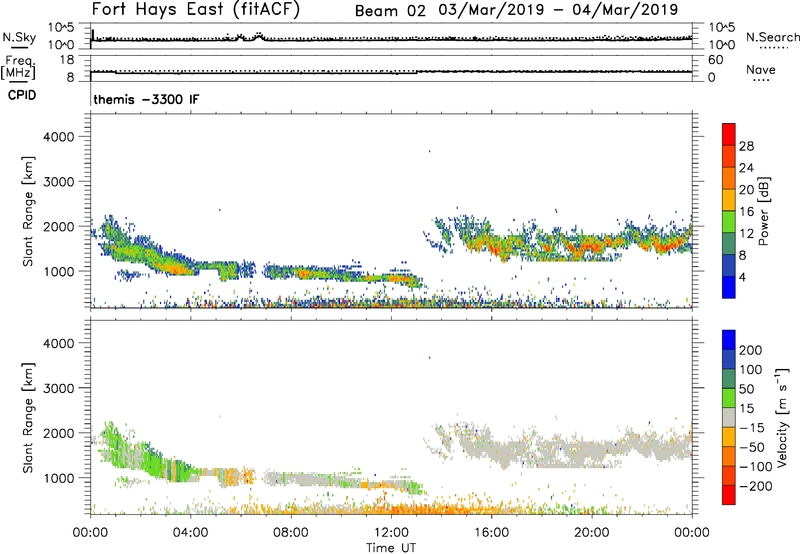Click the 'Slant Range [km]' label of power panel
Image resolution: width=800 pixels, height=554 pixels.
tap(28, 211)
